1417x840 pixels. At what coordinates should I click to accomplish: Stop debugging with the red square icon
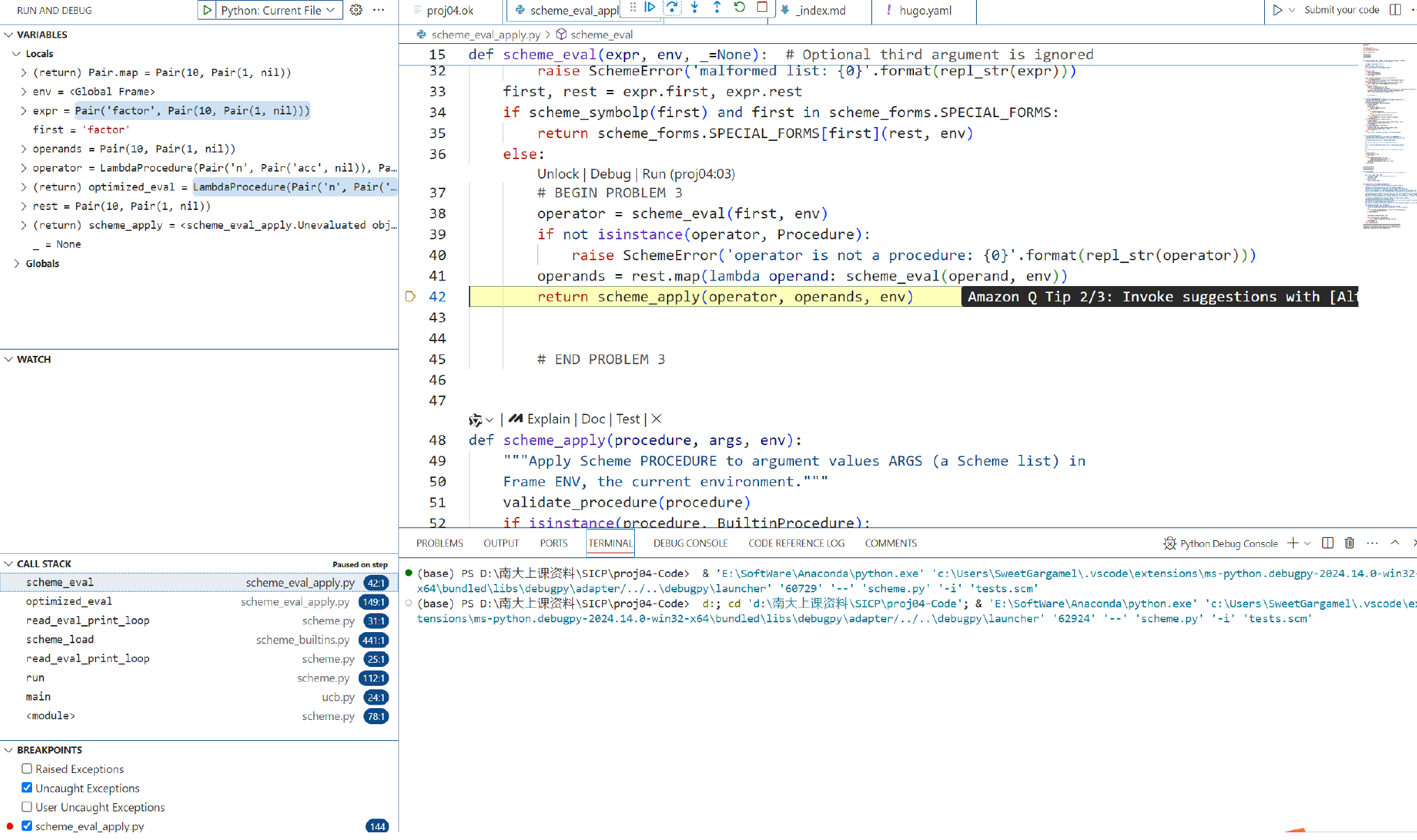click(762, 8)
